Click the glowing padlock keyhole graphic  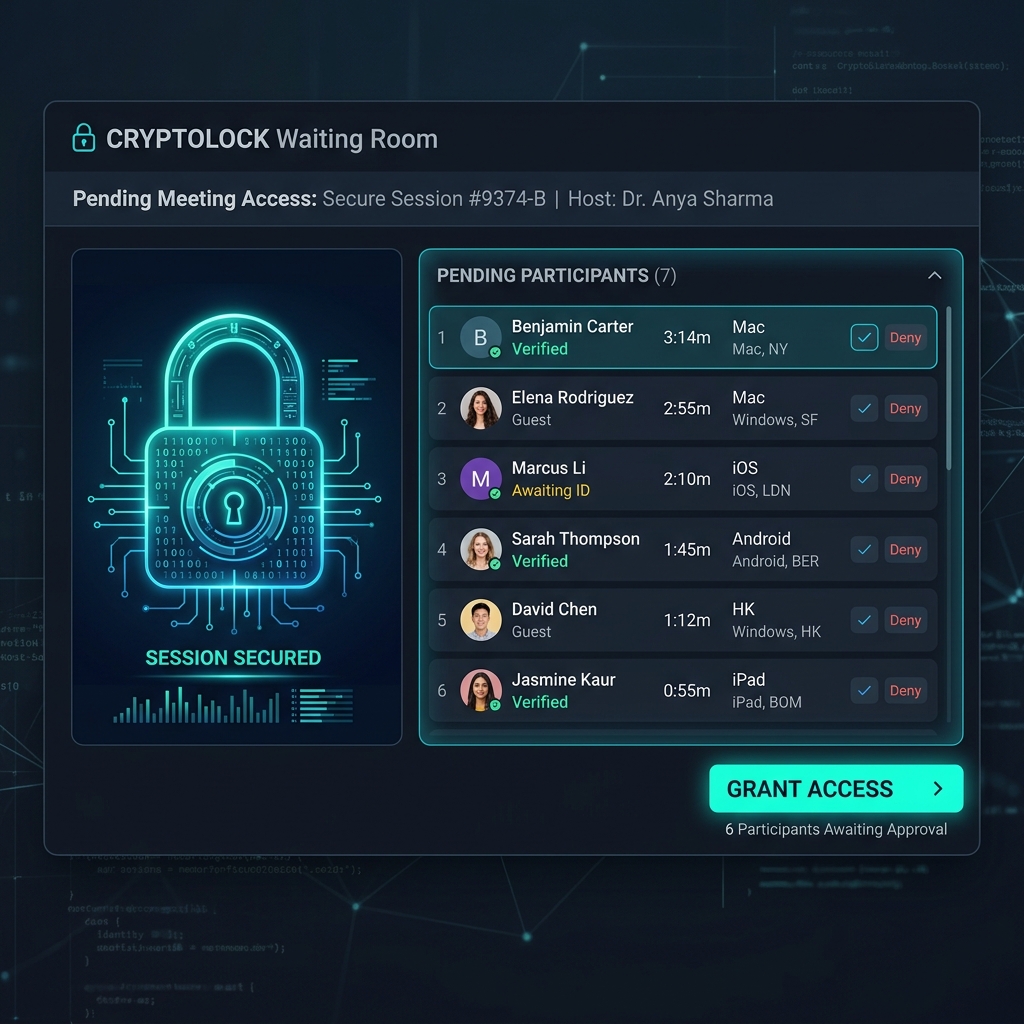click(235, 507)
